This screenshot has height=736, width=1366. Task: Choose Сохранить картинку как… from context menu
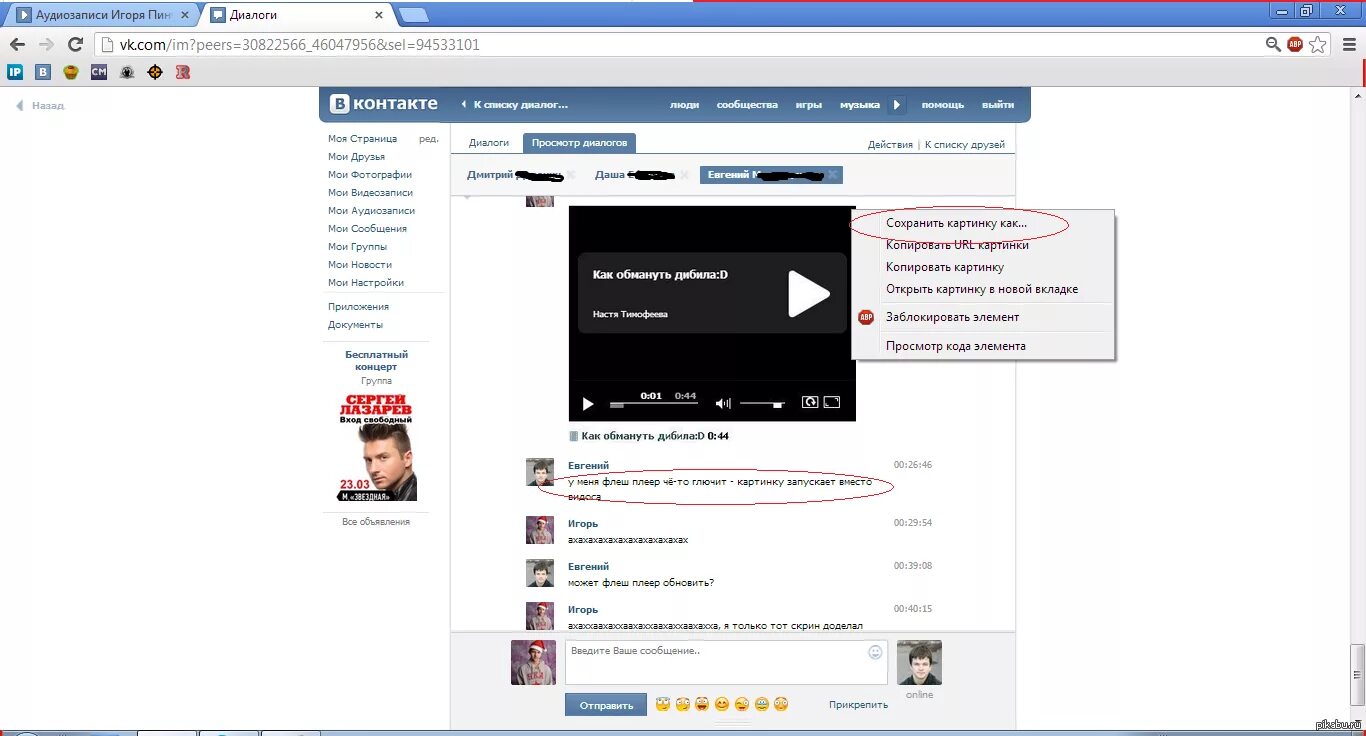(956, 223)
